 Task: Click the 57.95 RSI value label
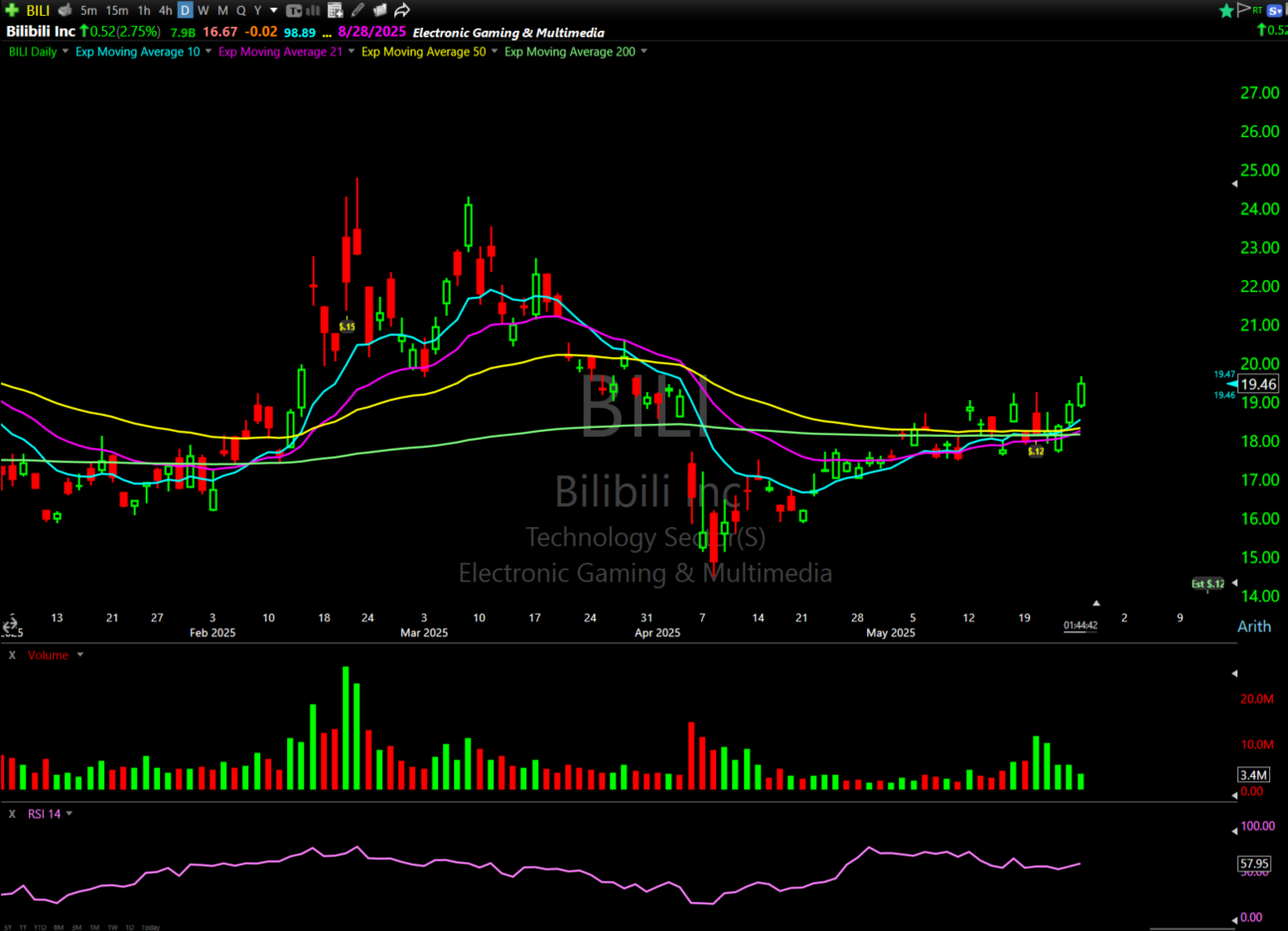click(1254, 864)
